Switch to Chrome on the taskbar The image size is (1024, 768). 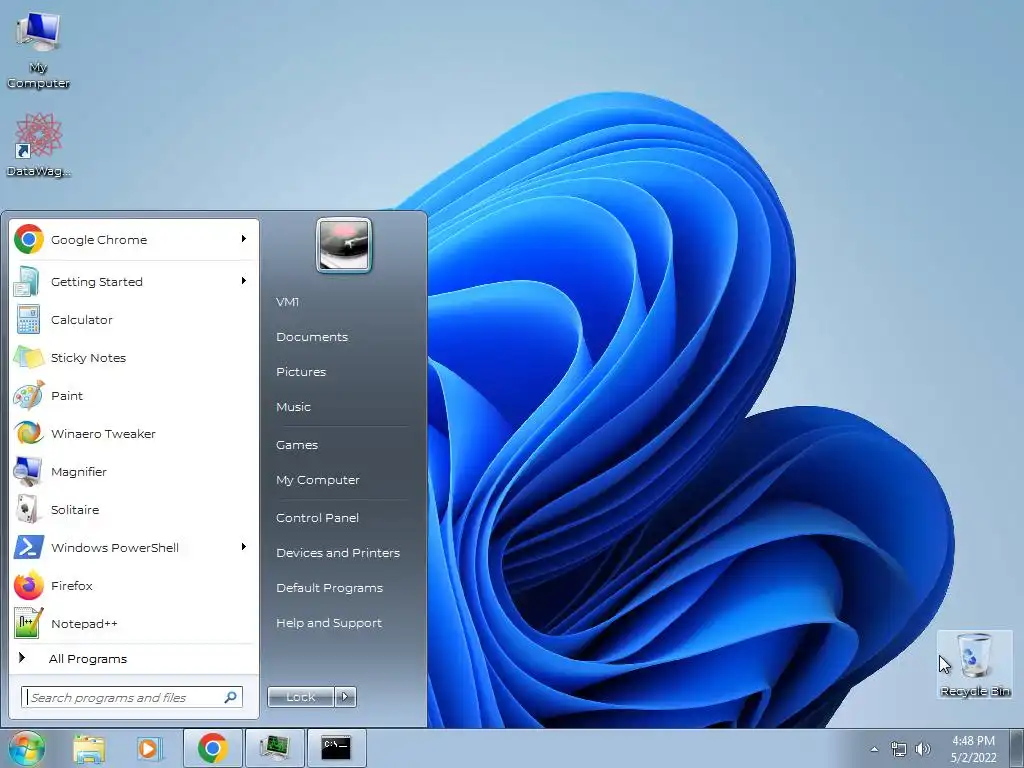[212, 748]
